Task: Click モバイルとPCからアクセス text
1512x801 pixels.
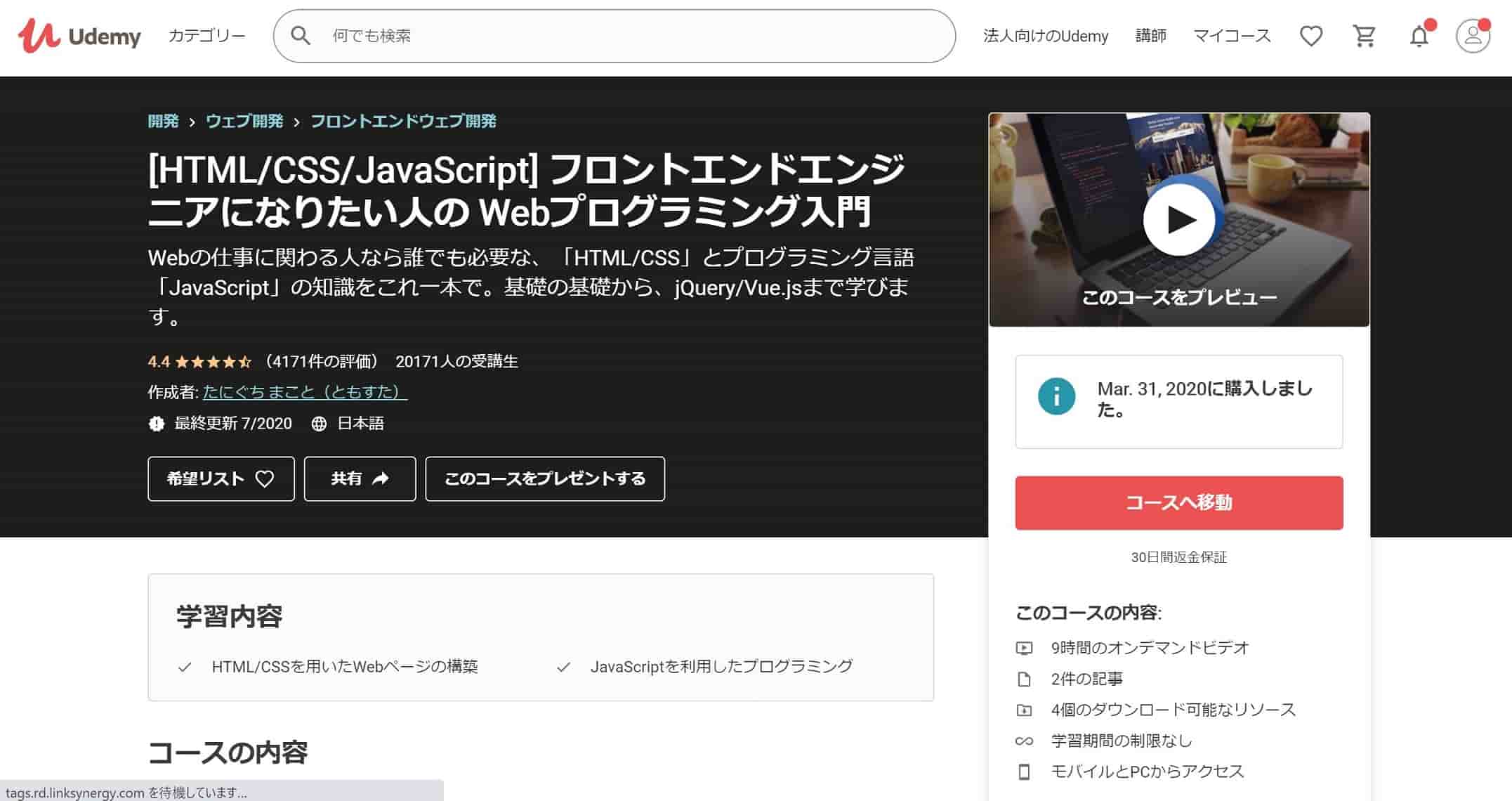Action: [1148, 772]
